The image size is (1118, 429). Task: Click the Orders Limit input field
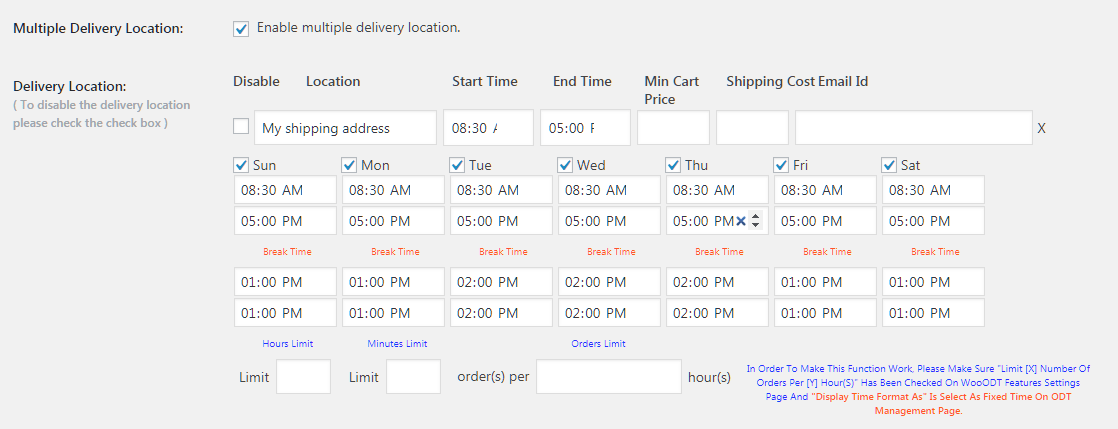click(608, 377)
